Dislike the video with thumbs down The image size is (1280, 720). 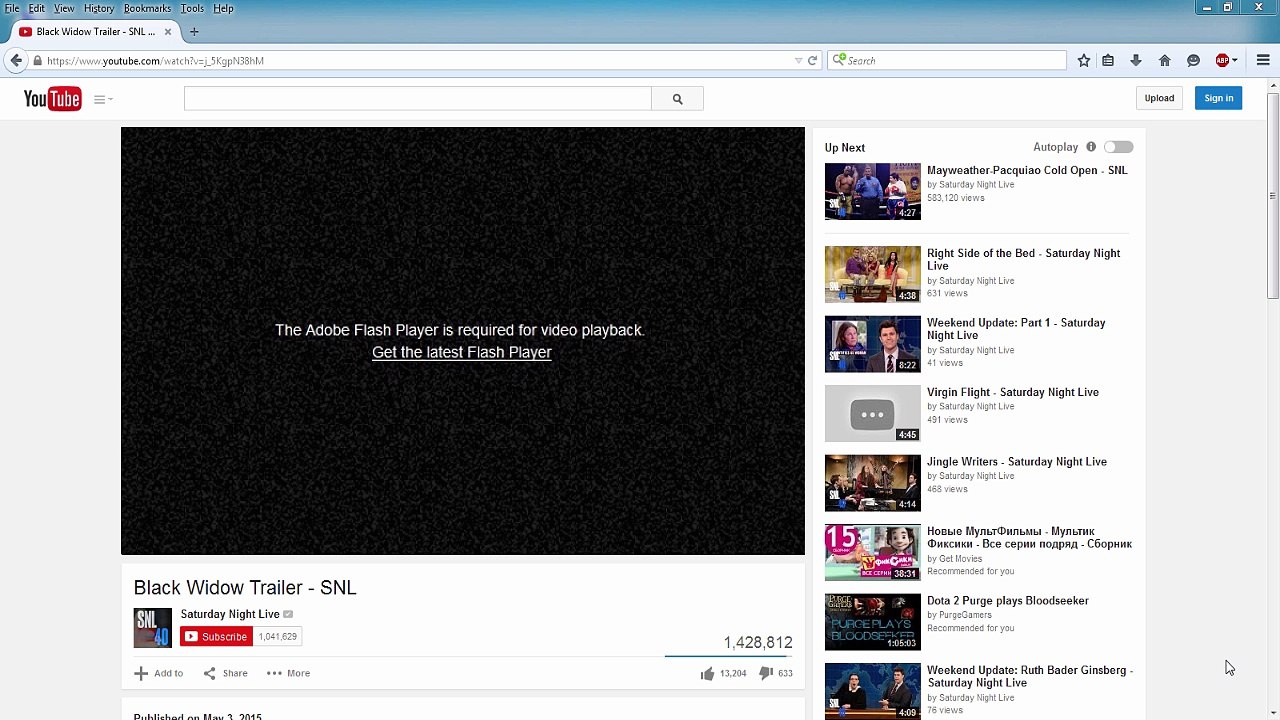point(766,673)
